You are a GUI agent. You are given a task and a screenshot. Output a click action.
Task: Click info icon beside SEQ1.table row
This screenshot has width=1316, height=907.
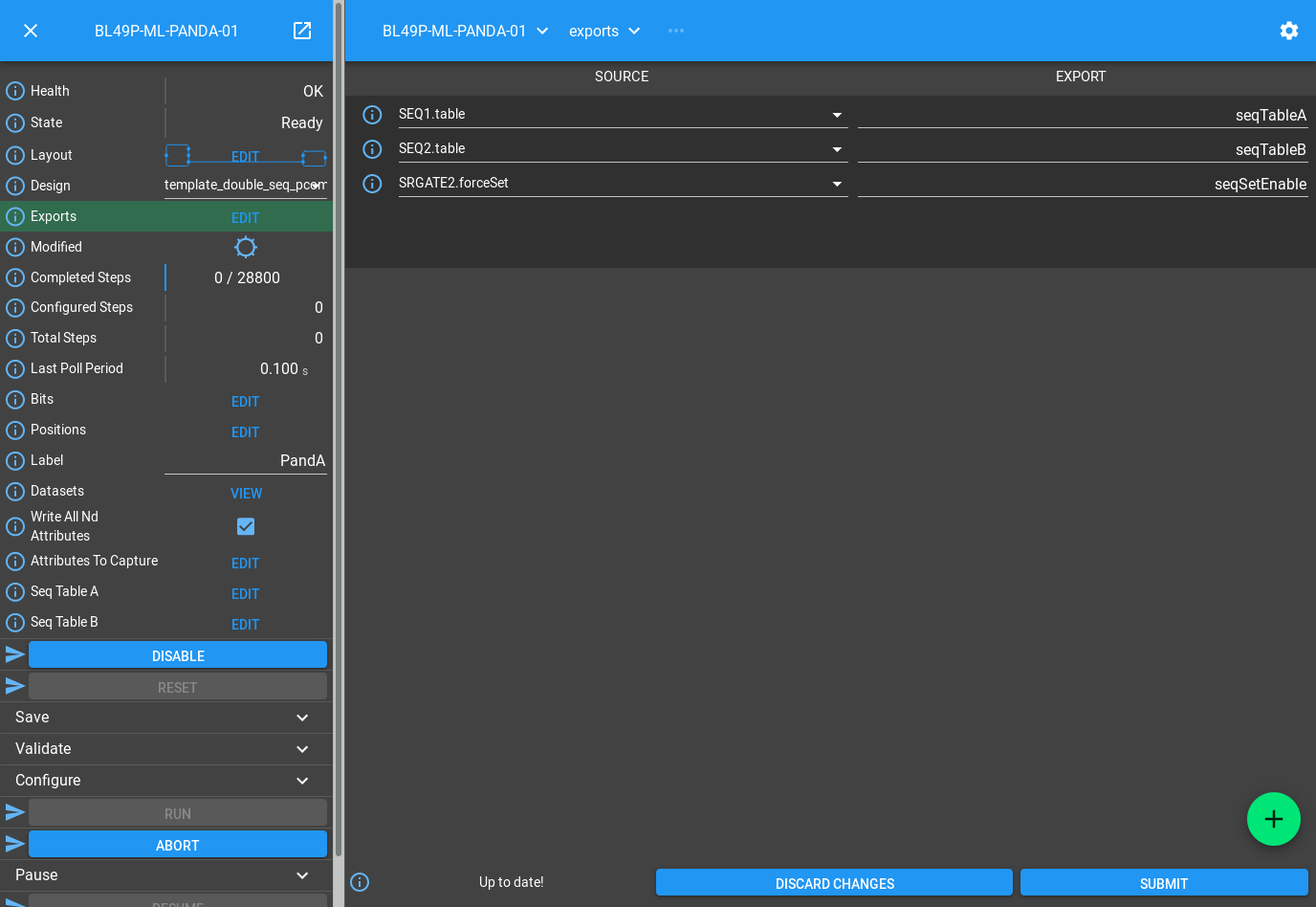pyautogui.click(x=372, y=115)
